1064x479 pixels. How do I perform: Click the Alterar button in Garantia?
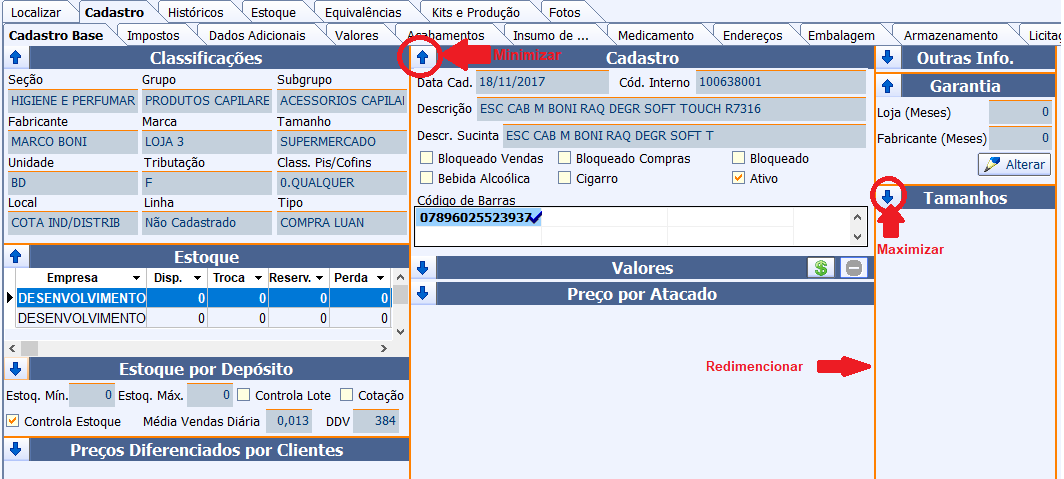click(x=1014, y=165)
